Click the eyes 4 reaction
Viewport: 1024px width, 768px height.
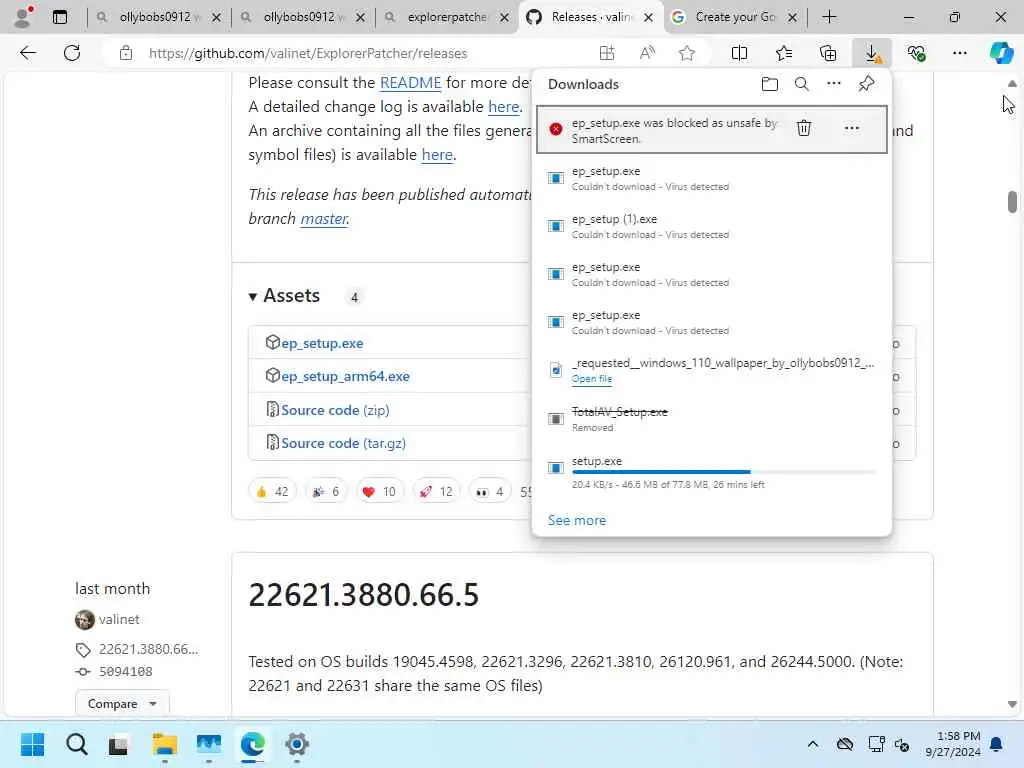[490, 492]
